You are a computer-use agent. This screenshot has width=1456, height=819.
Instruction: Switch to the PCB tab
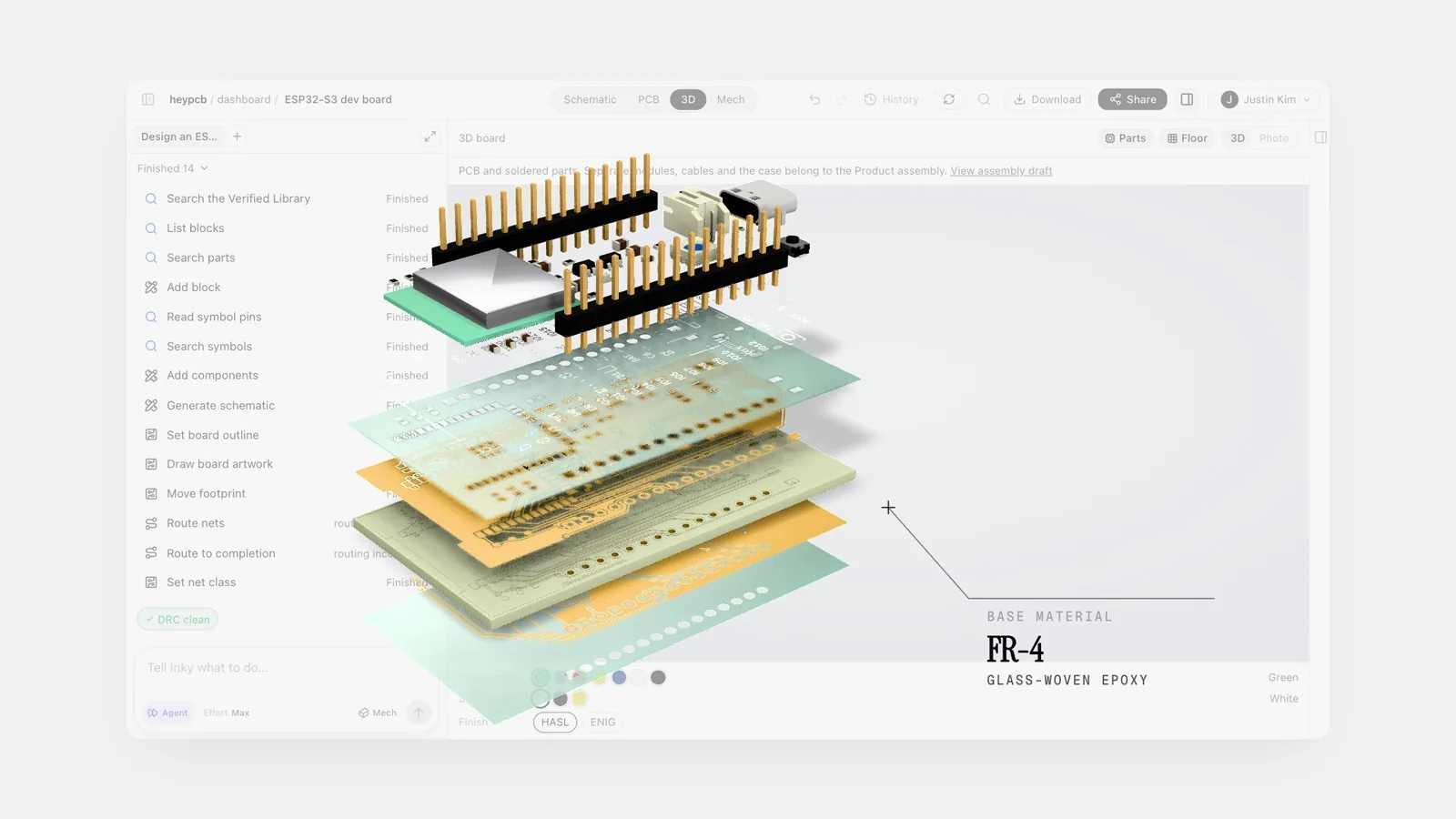point(649,99)
